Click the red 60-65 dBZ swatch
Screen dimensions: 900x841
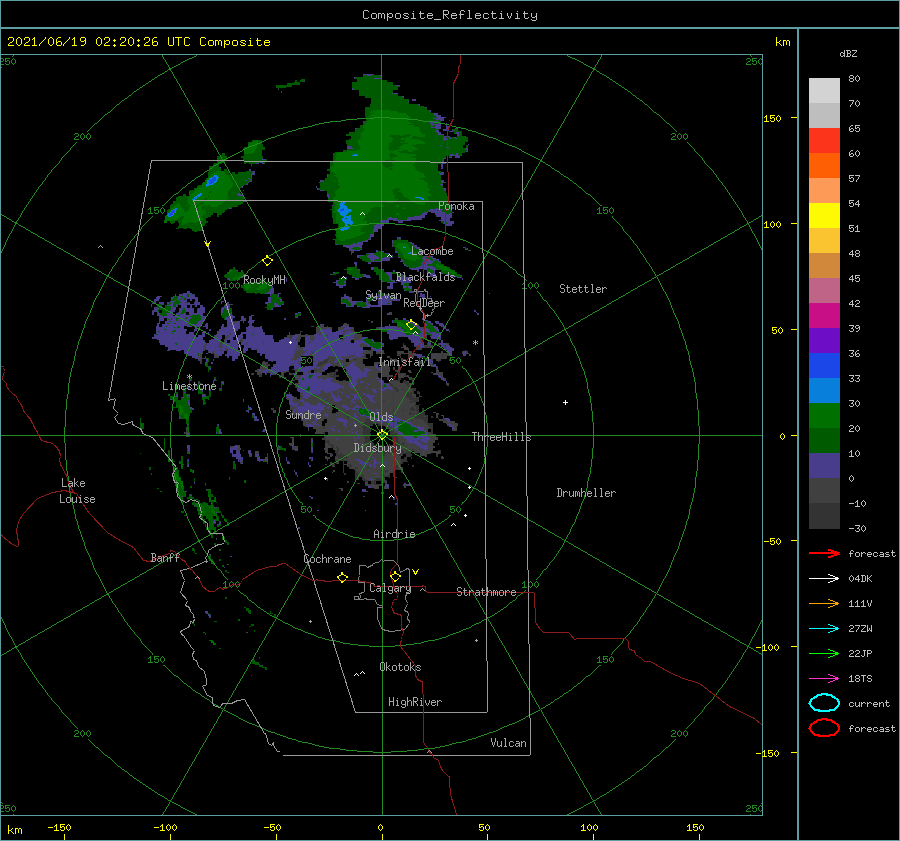(824, 141)
